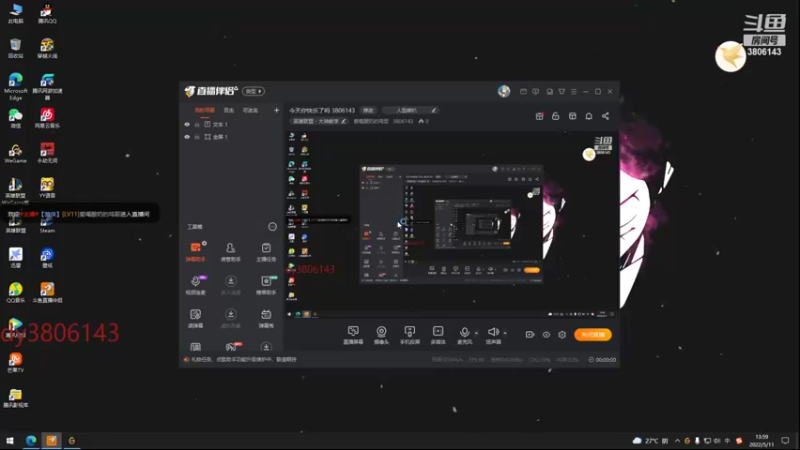Screen dimensions: 800x450
Task: Open hamburger menu in title bar
Action: pyautogui.click(x=574, y=92)
